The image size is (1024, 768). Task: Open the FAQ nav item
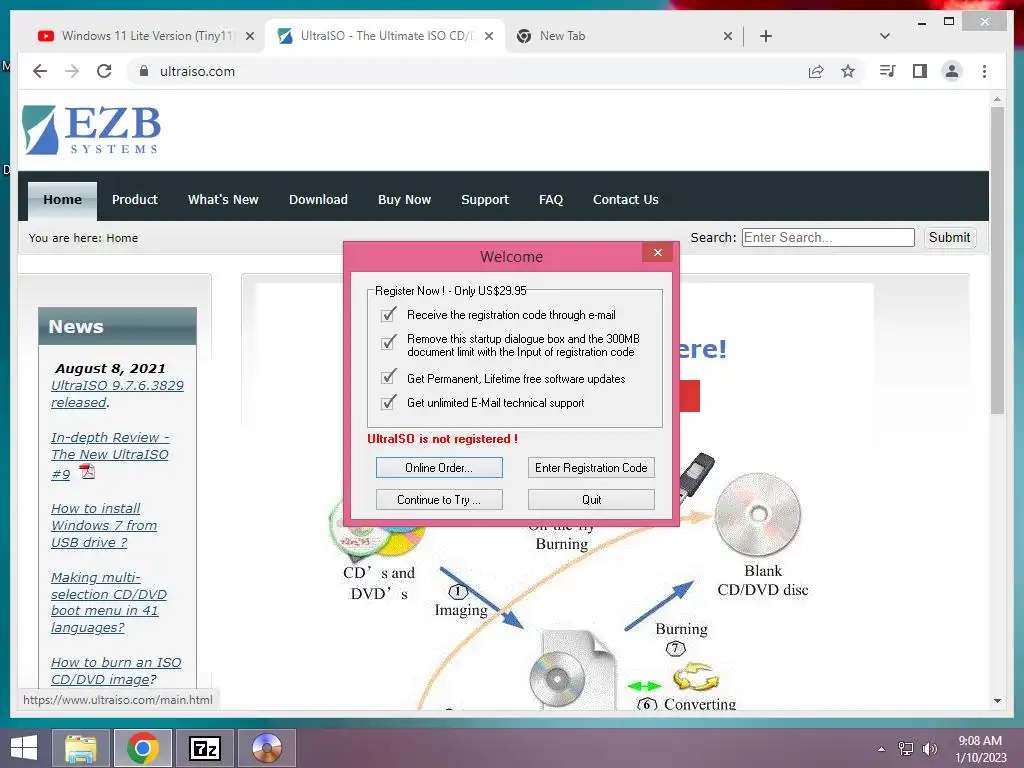pyautogui.click(x=551, y=199)
